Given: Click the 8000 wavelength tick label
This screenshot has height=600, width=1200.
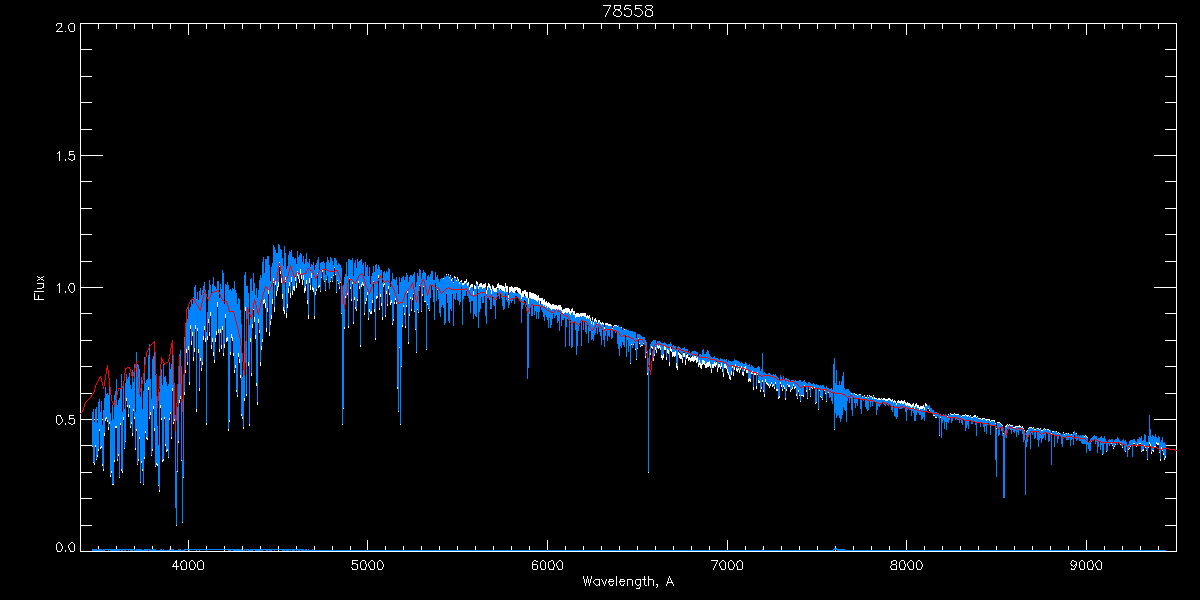Looking at the screenshot, I should [x=907, y=564].
